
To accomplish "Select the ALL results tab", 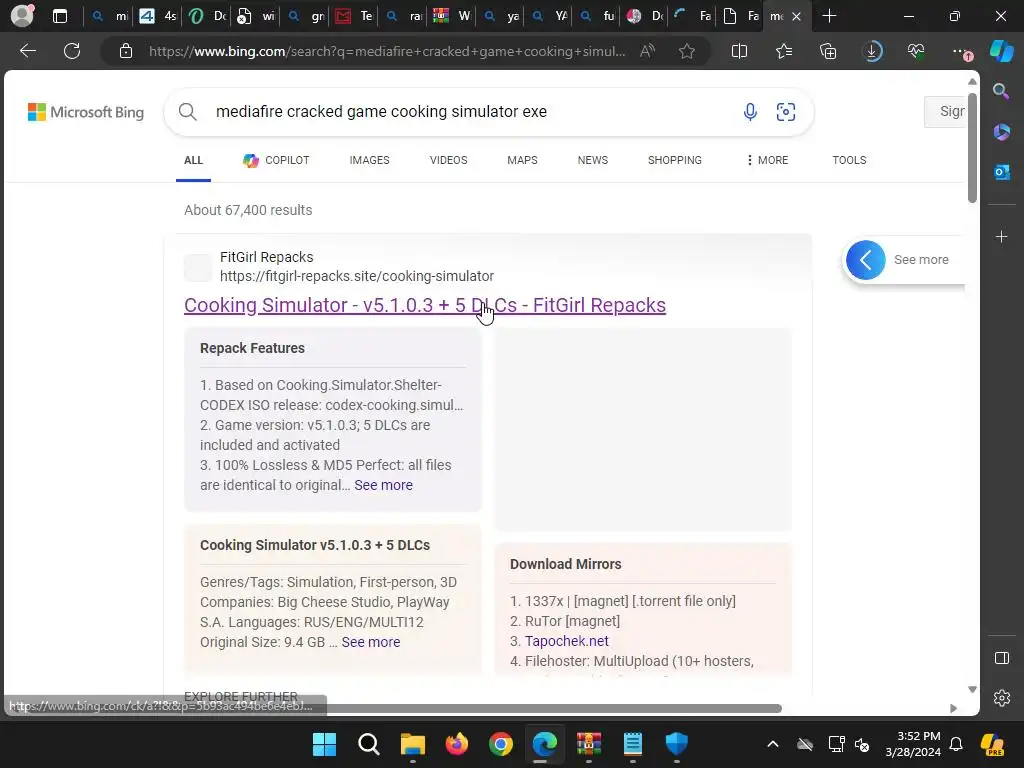I will coord(193,160).
